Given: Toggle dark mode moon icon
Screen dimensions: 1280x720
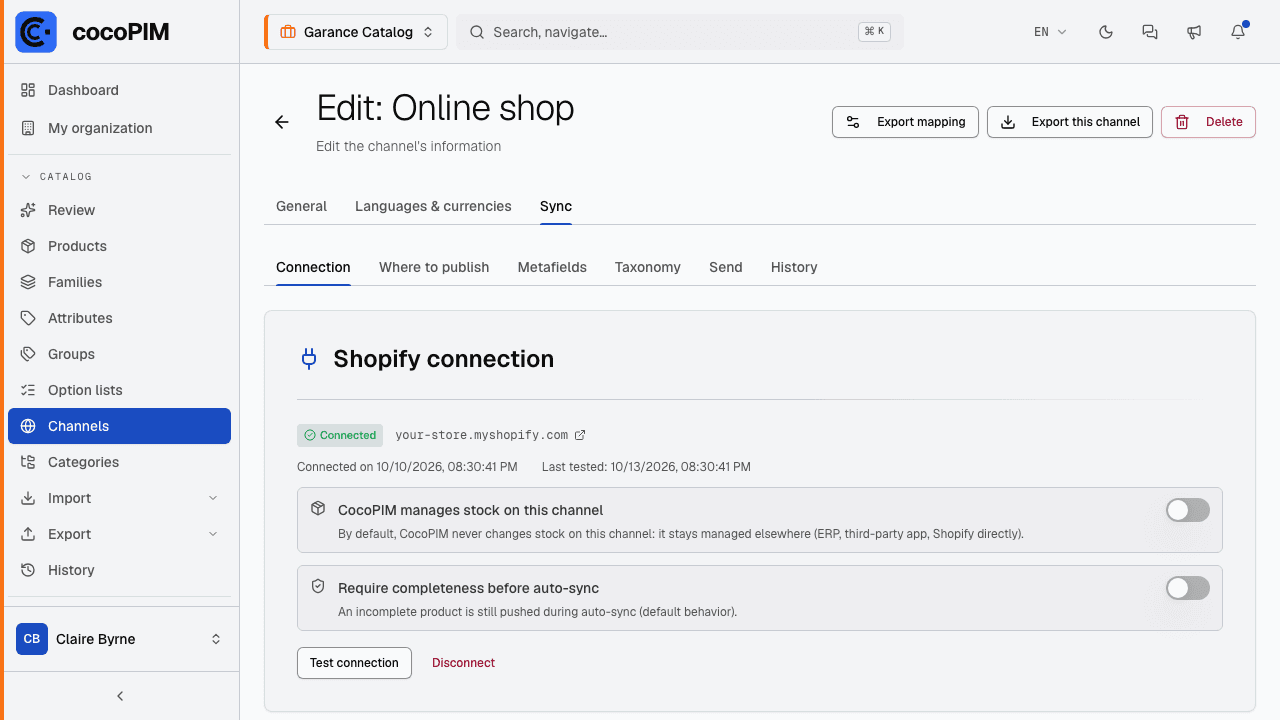Looking at the screenshot, I should pos(1106,32).
